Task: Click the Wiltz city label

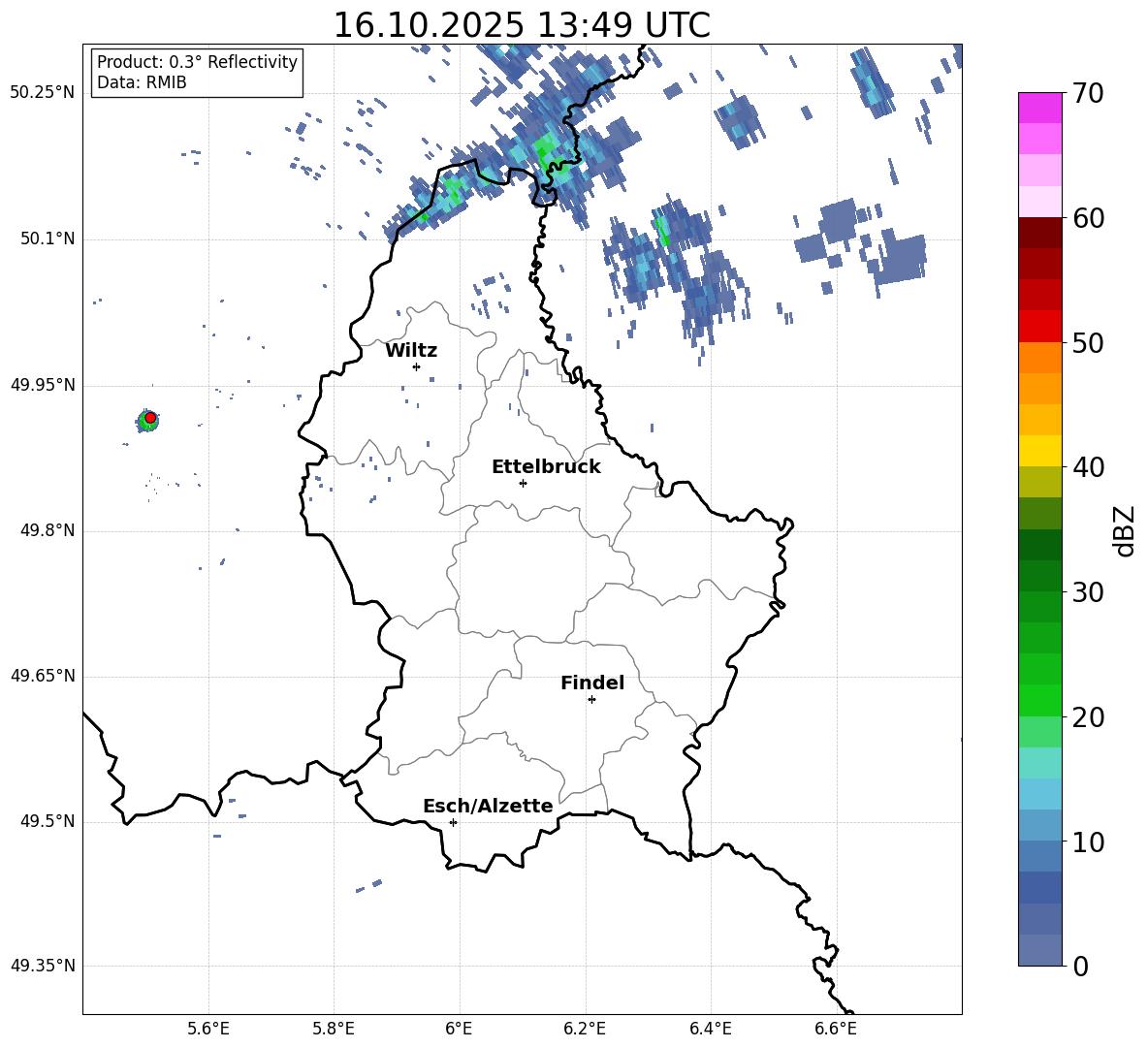Action: 411,351
